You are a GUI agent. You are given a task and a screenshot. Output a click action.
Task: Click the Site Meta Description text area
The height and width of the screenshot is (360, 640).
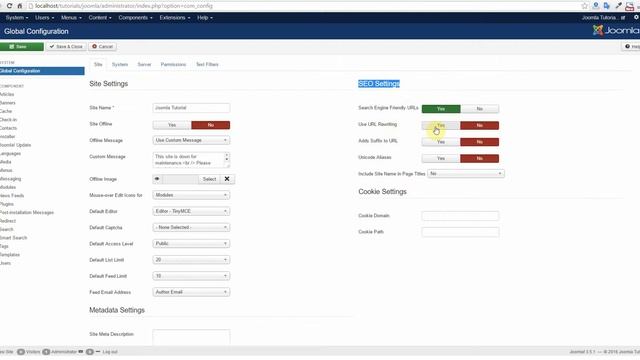pyautogui.click(x=191, y=337)
